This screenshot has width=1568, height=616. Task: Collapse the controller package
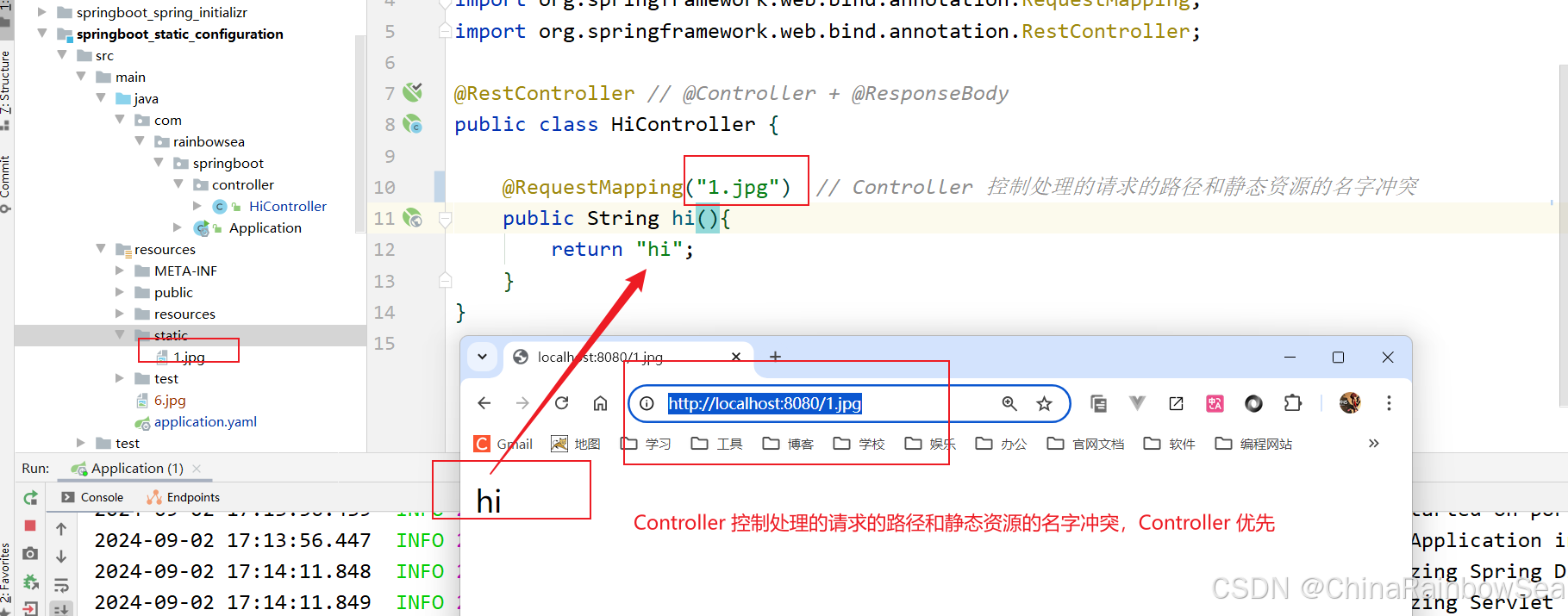(178, 184)
